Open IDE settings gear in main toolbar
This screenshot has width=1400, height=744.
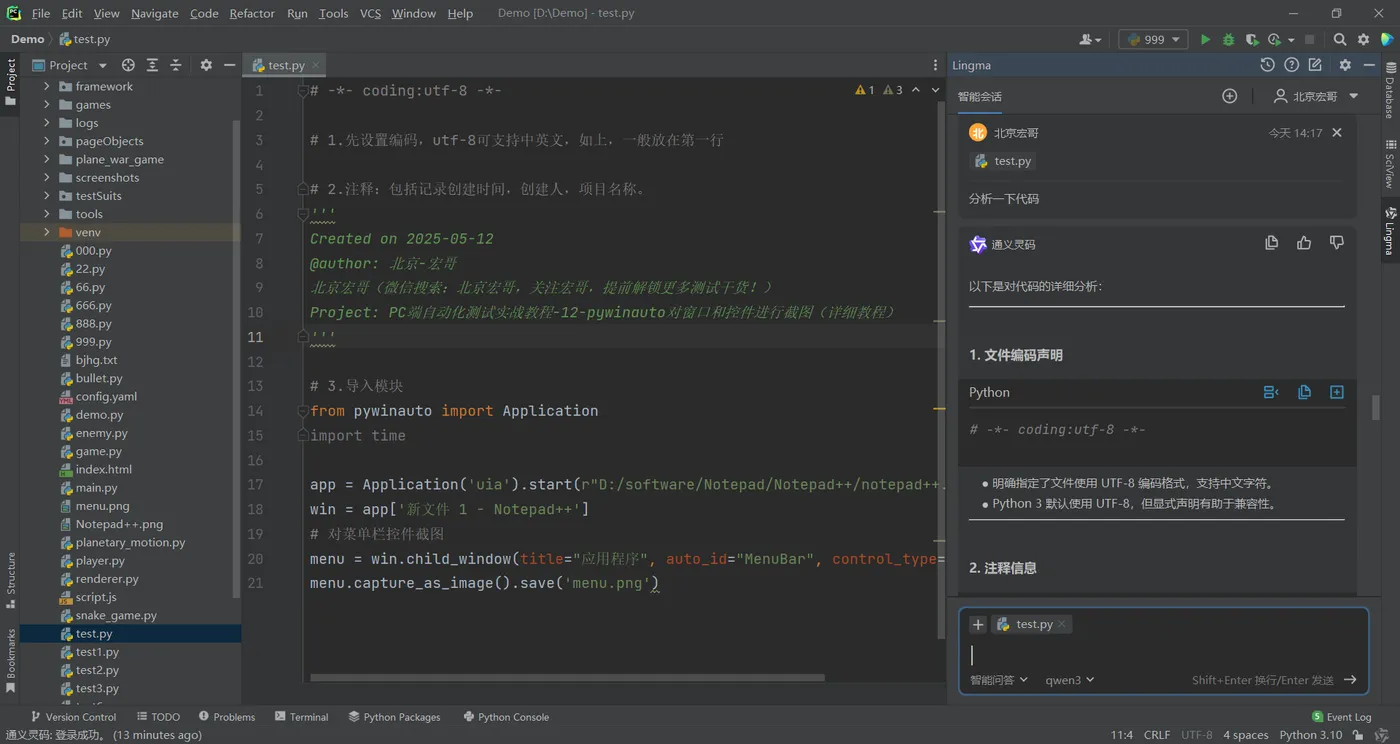click(1364, 40)
